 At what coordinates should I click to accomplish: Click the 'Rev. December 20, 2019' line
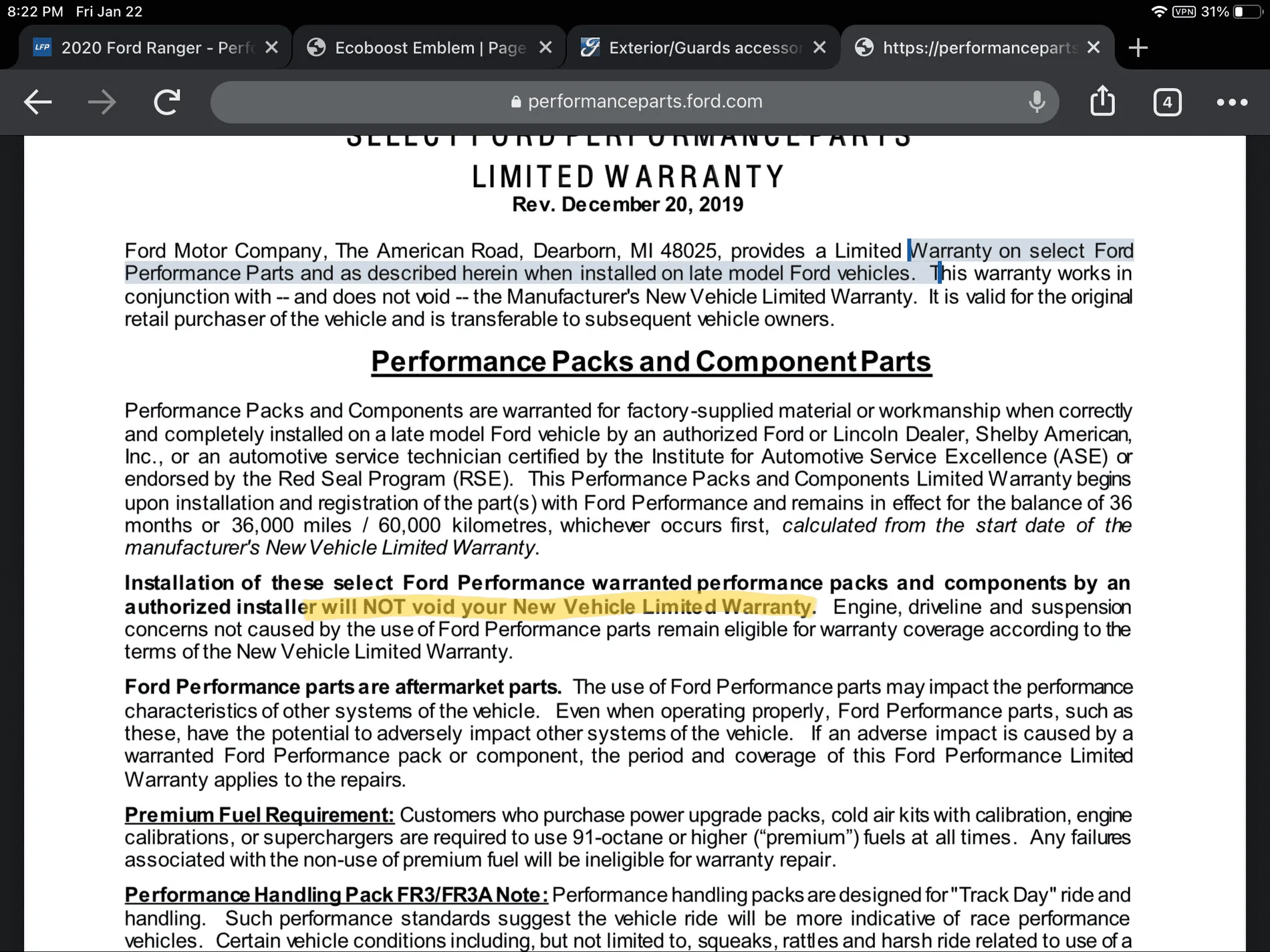[x=628, y=204]
